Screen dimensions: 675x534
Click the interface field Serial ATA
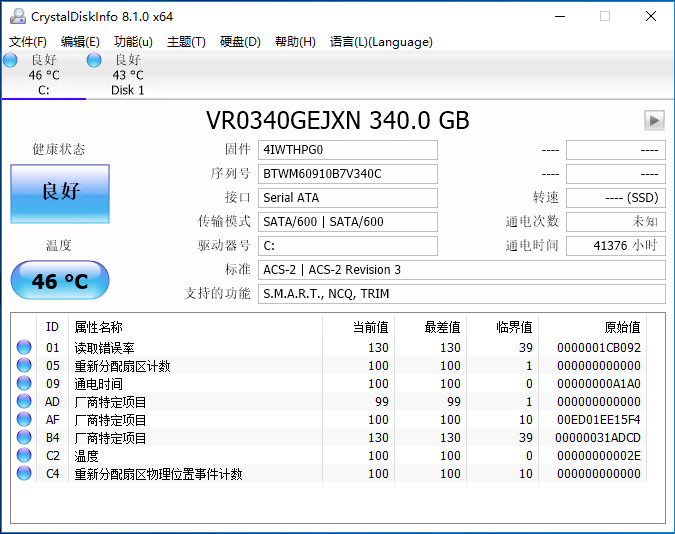[348, 198]
